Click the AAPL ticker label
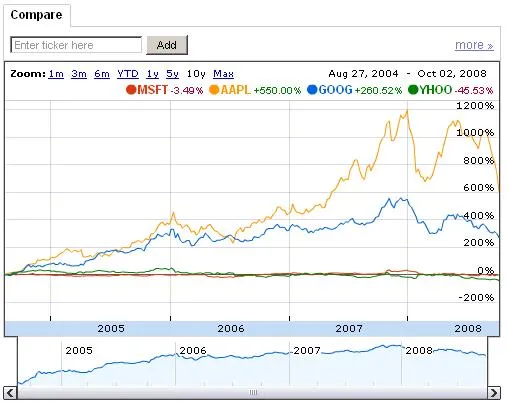The height and width of the screenshot is (406, 508). pyautogui.click(x=235, y=90)
